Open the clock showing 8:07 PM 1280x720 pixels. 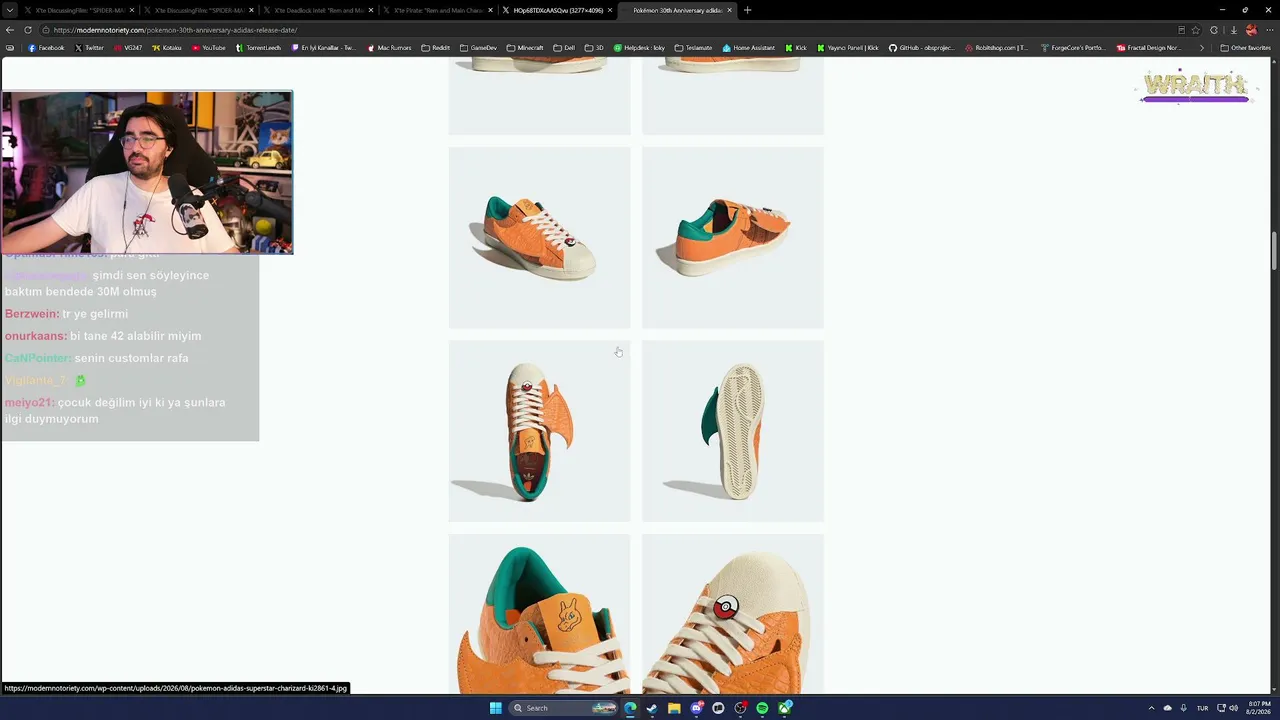tap(1258, 708)
